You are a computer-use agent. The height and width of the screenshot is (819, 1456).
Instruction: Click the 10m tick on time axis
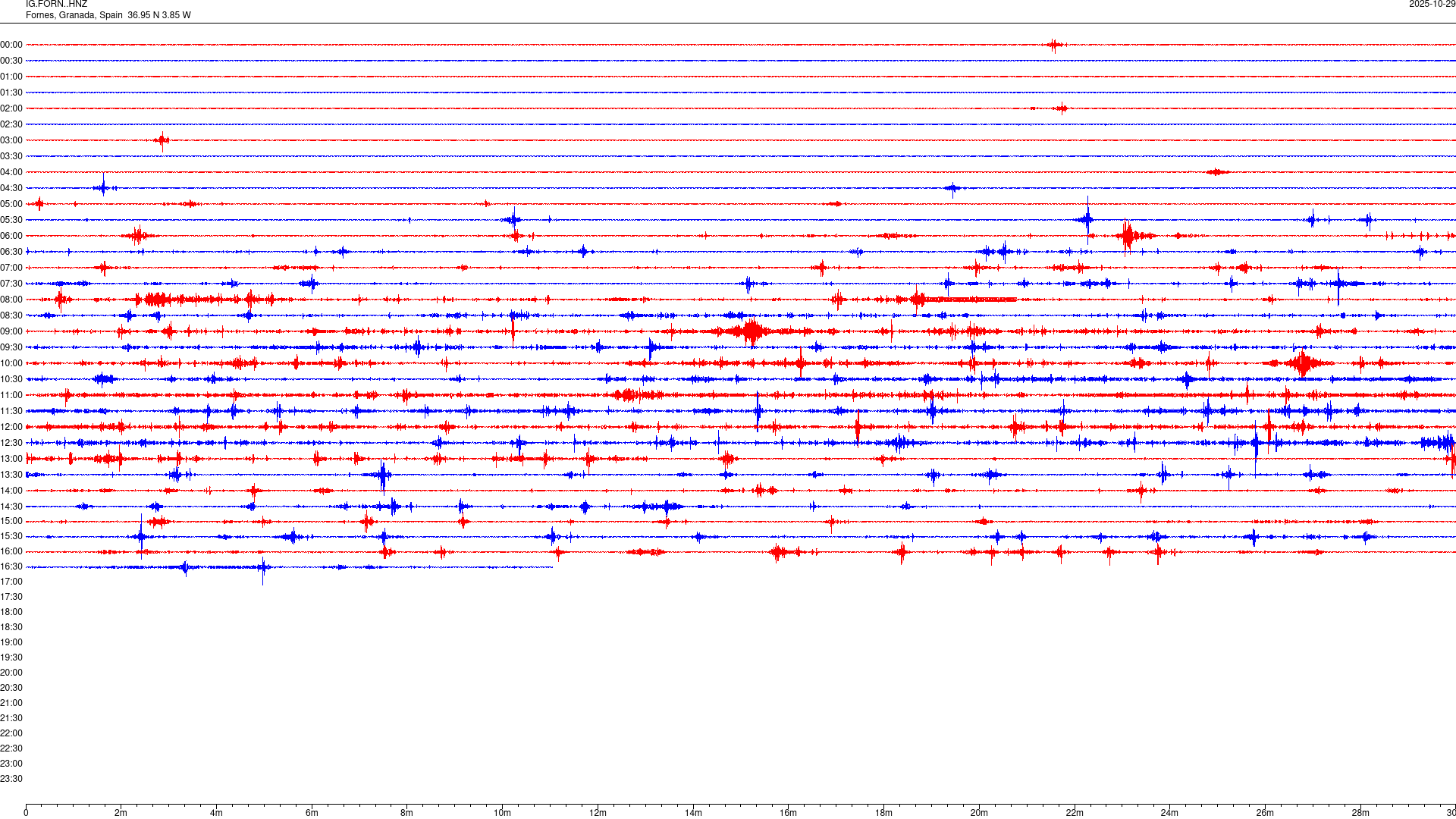(502, 813)
